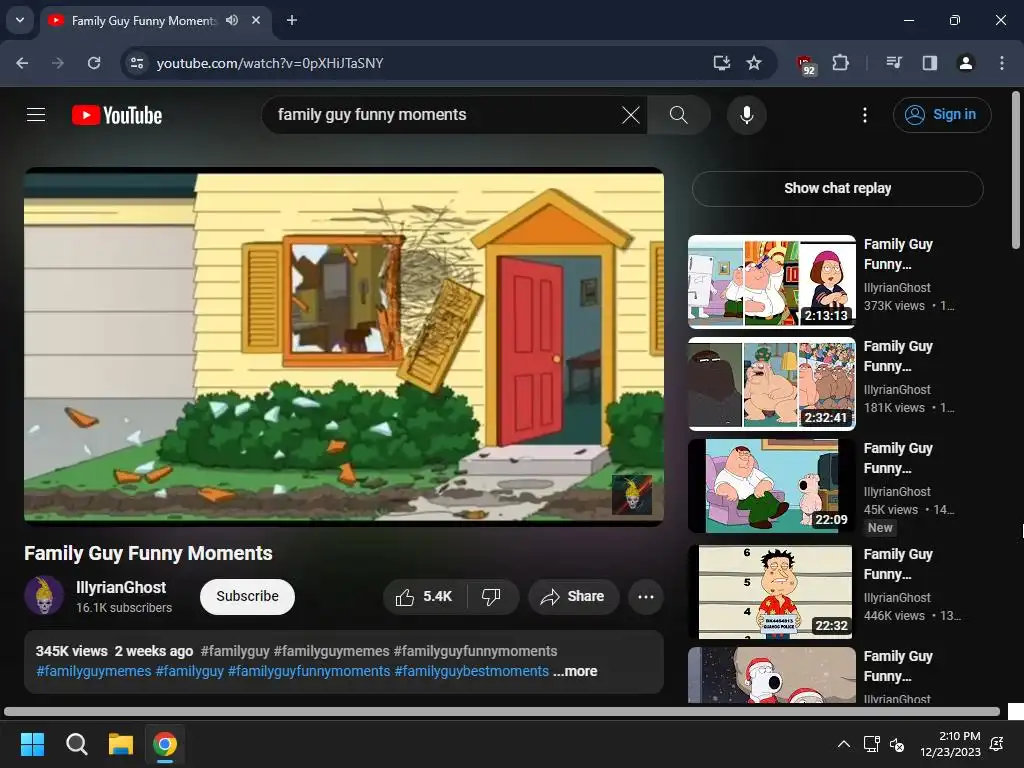Expand description with ...more
This screenshot has width=1024, height=768.
[575, 671]
